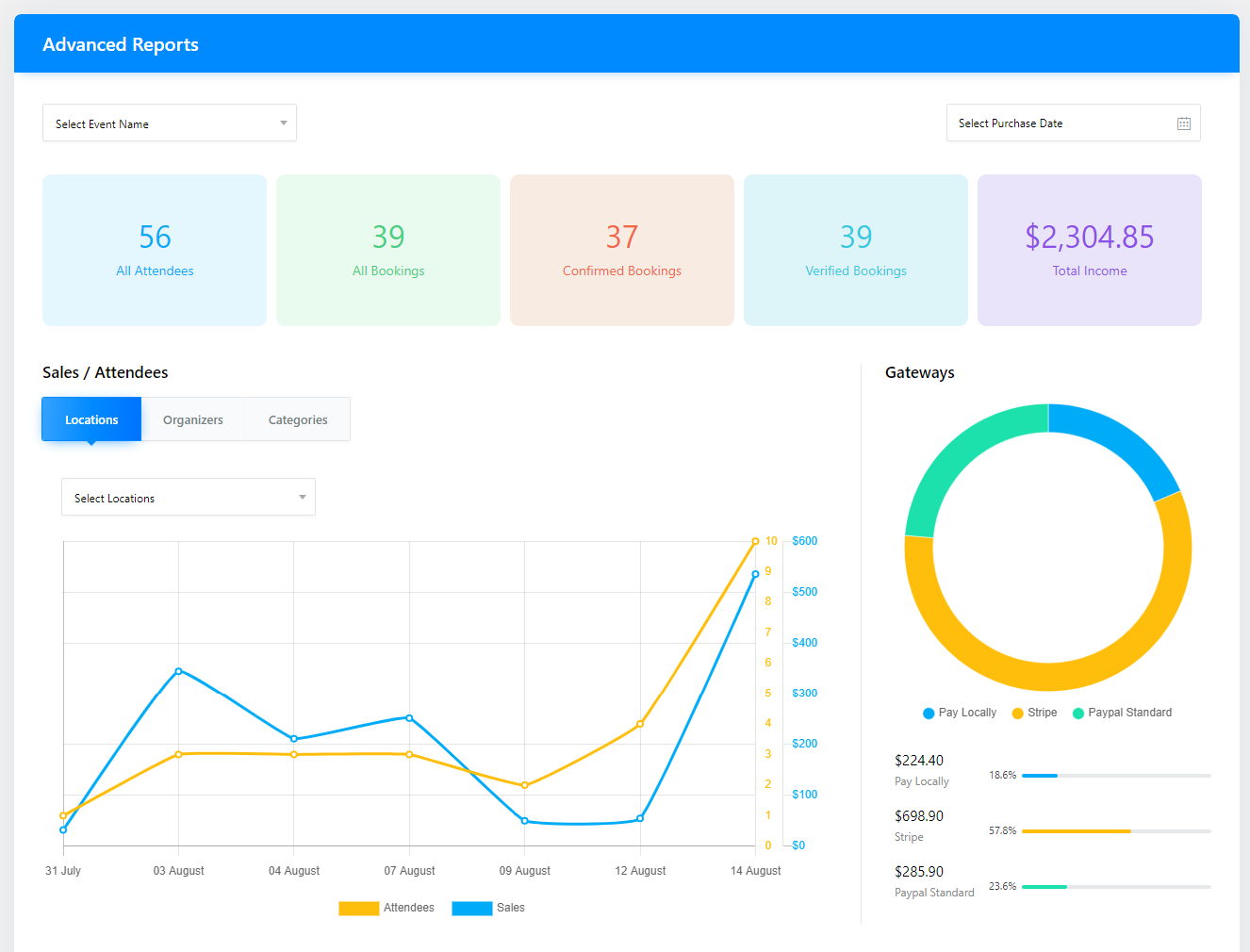Viewport: 1250px width, 952px height.
Task: Click the Stripe 57.8% progress bar
Action: [1116, 831]
